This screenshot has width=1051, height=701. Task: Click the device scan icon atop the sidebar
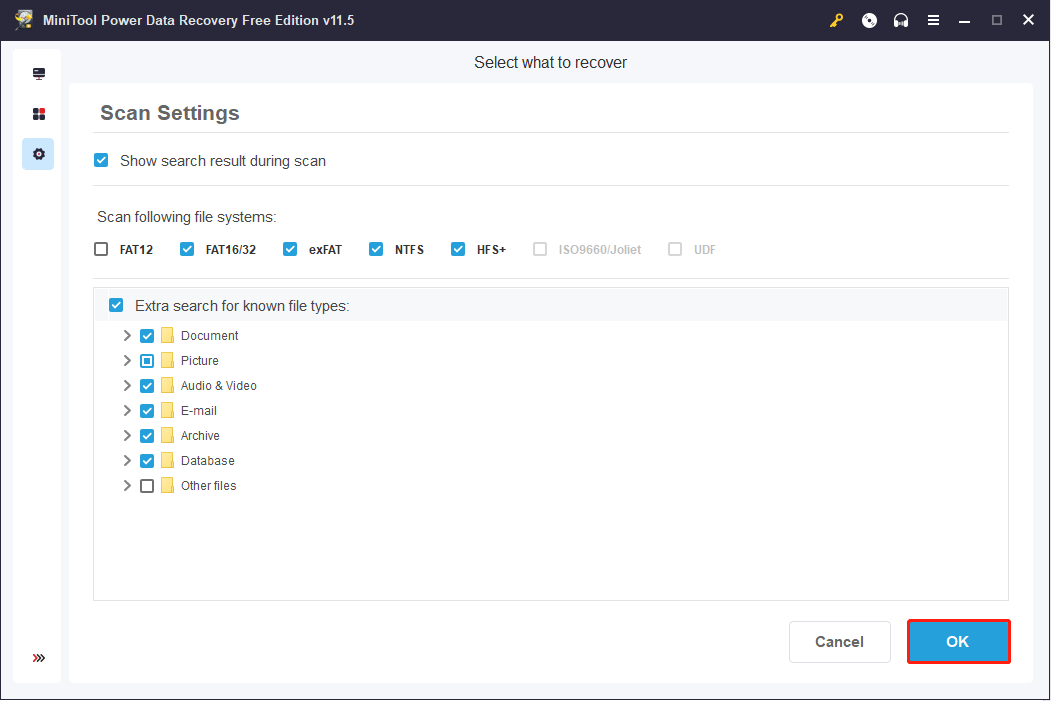click(38, 73)
